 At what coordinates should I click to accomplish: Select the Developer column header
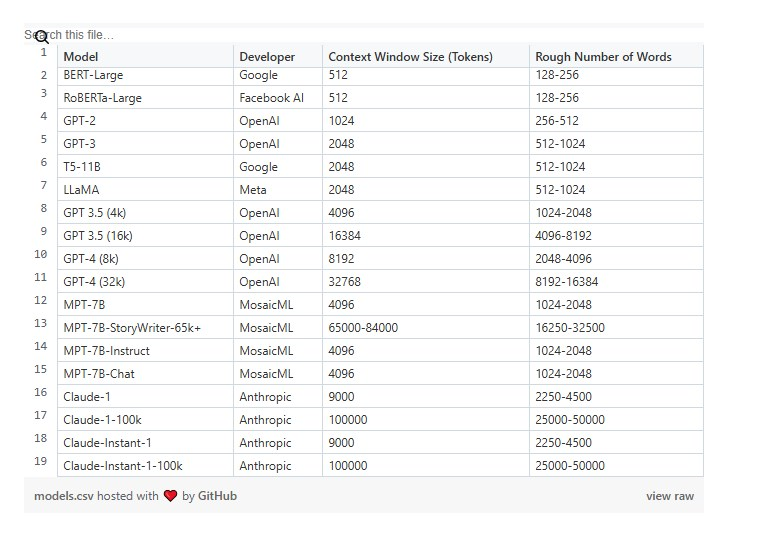point(267,57)
